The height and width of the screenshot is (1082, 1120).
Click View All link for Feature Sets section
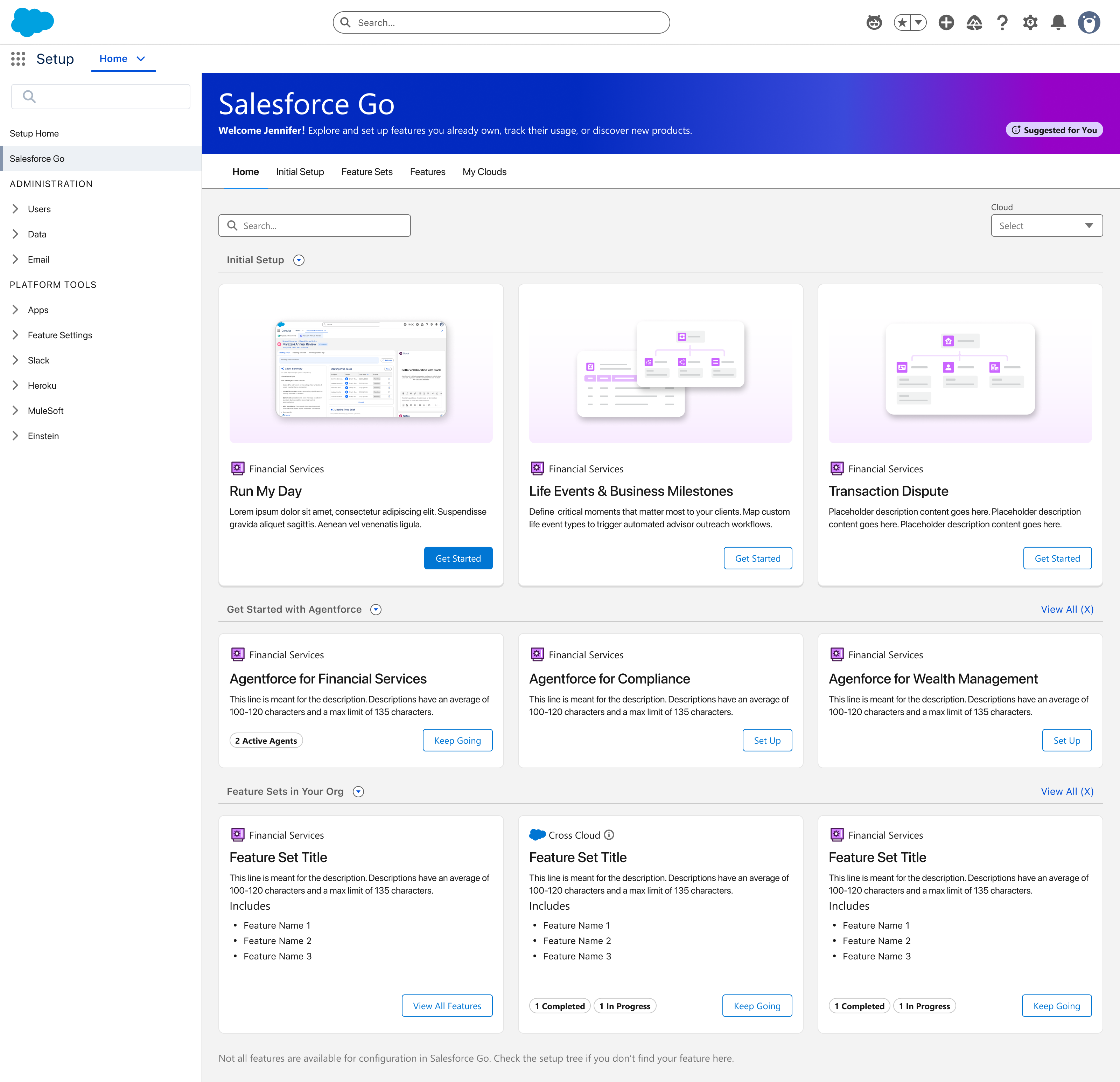(x=1067, y=792)
